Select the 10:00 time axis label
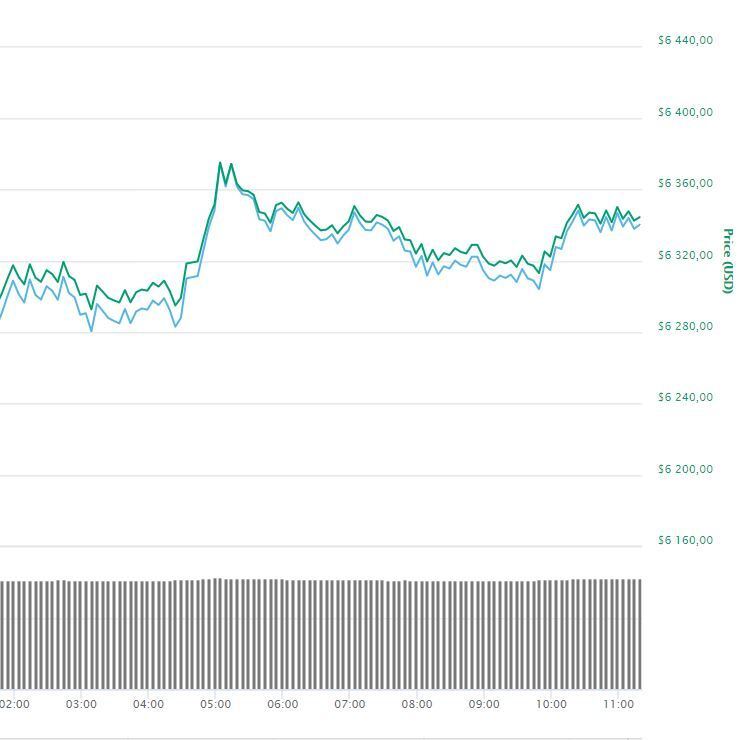The image size is (743, 740). pos(551,704)
